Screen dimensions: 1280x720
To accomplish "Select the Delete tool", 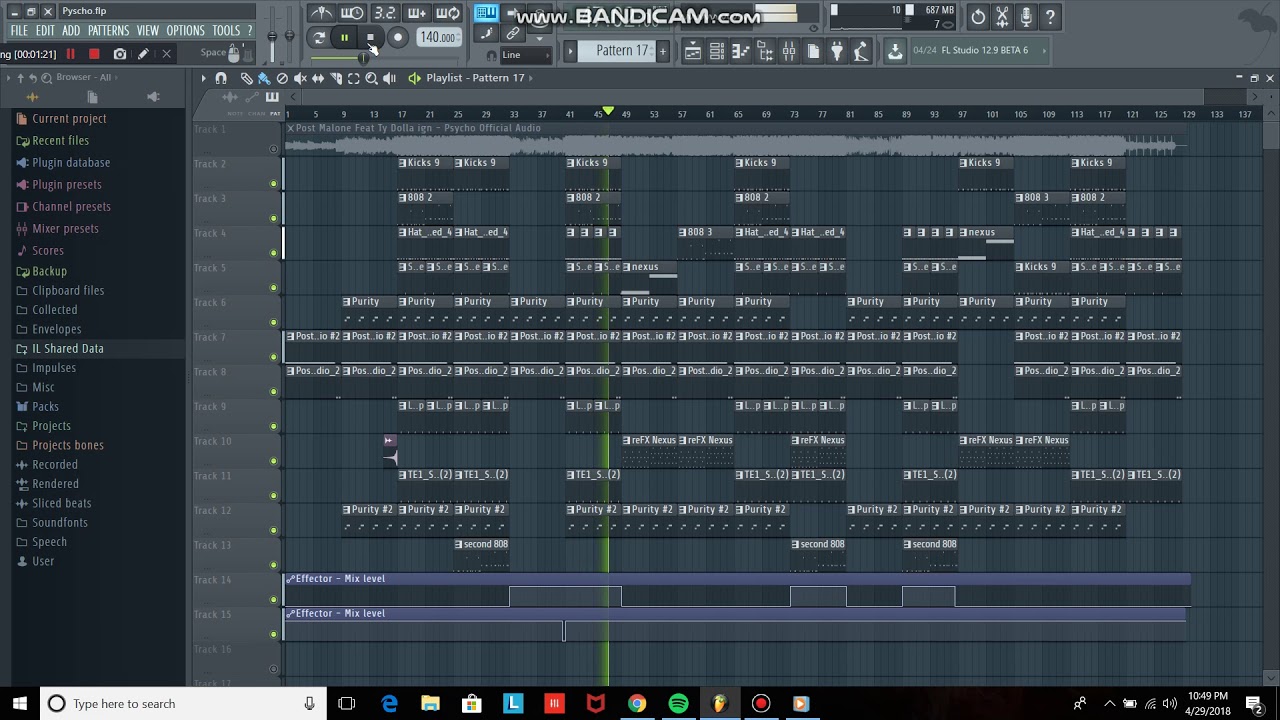I will (x=282, y=78).
